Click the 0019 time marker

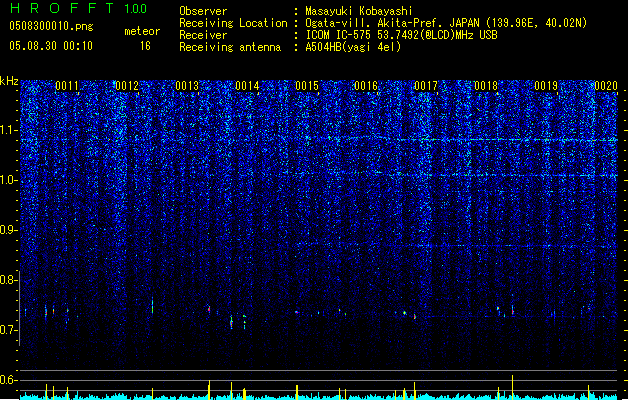point(546,86)
